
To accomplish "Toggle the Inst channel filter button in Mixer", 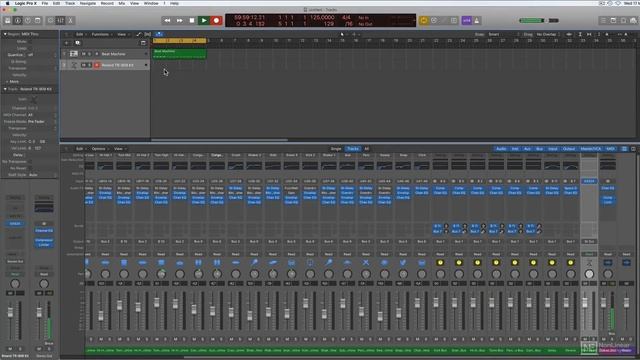I will [515, 149].
